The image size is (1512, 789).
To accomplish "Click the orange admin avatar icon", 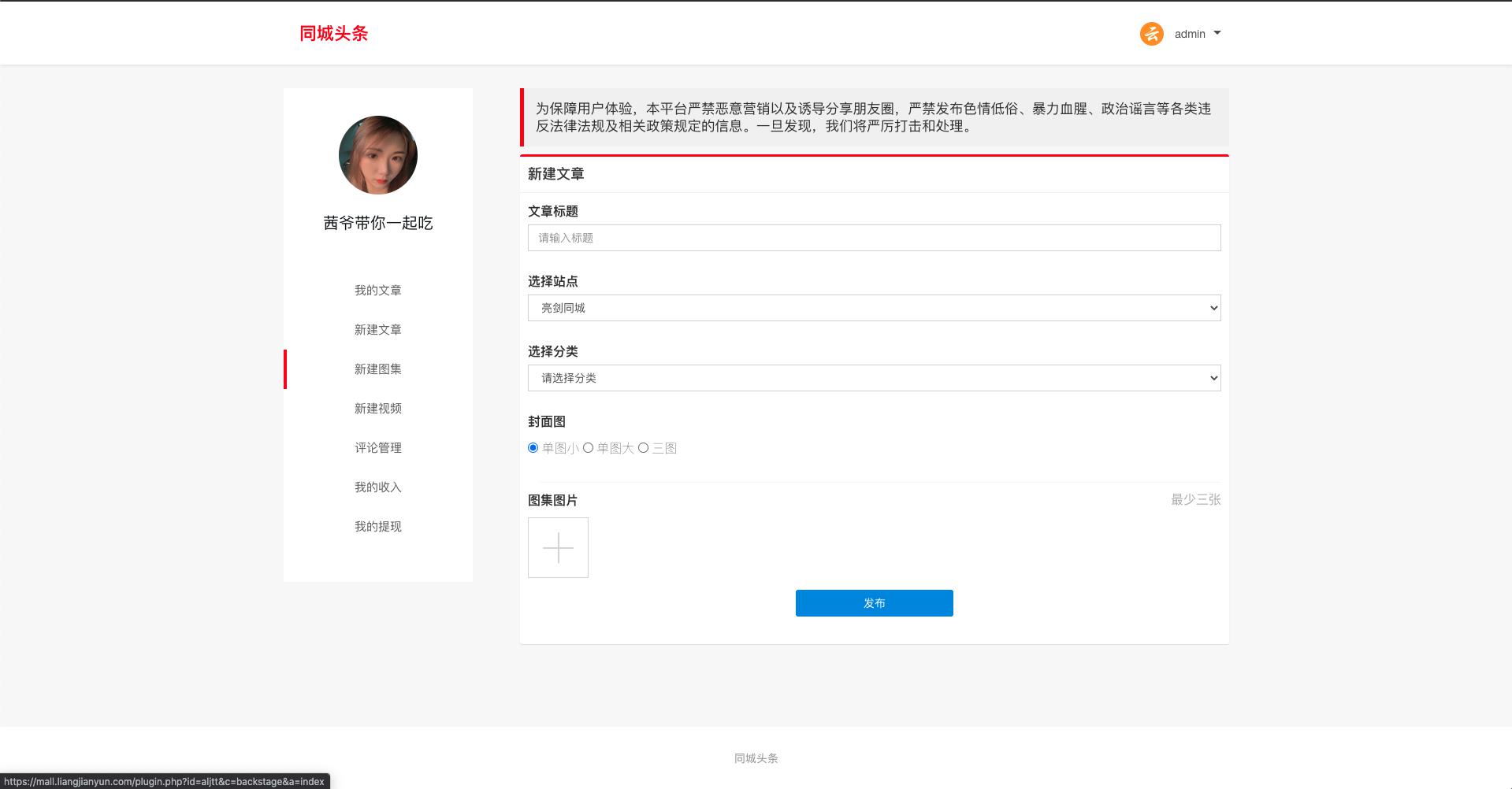I will pyautogui.click(x=1151, y=34).
